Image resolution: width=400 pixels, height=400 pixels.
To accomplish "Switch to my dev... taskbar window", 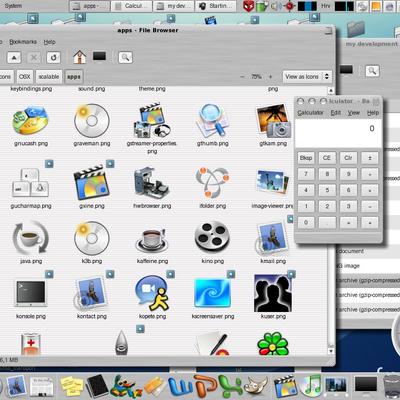I will pyautogui.click(x=174, y=6).
